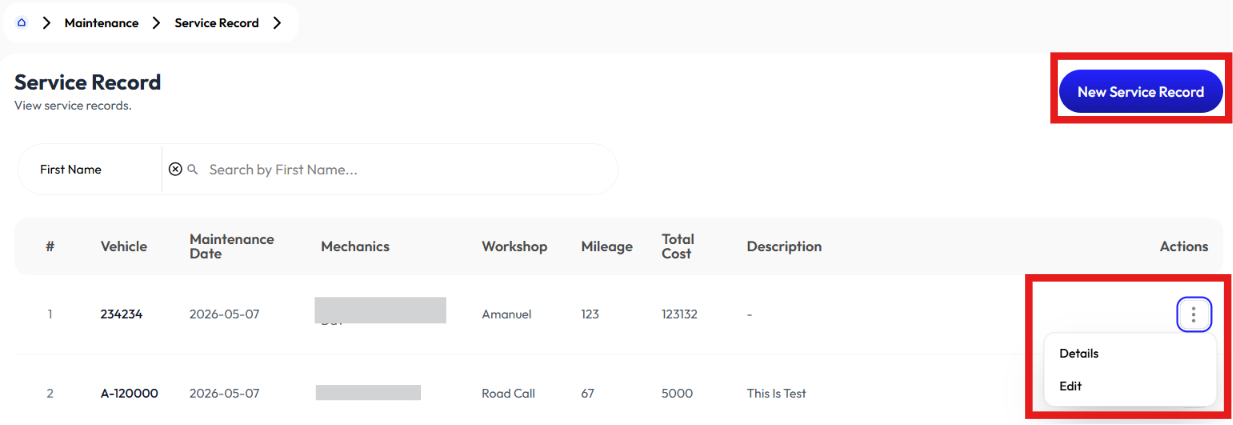
Task: Click the Workshop column header
Action: coord(515,247)
